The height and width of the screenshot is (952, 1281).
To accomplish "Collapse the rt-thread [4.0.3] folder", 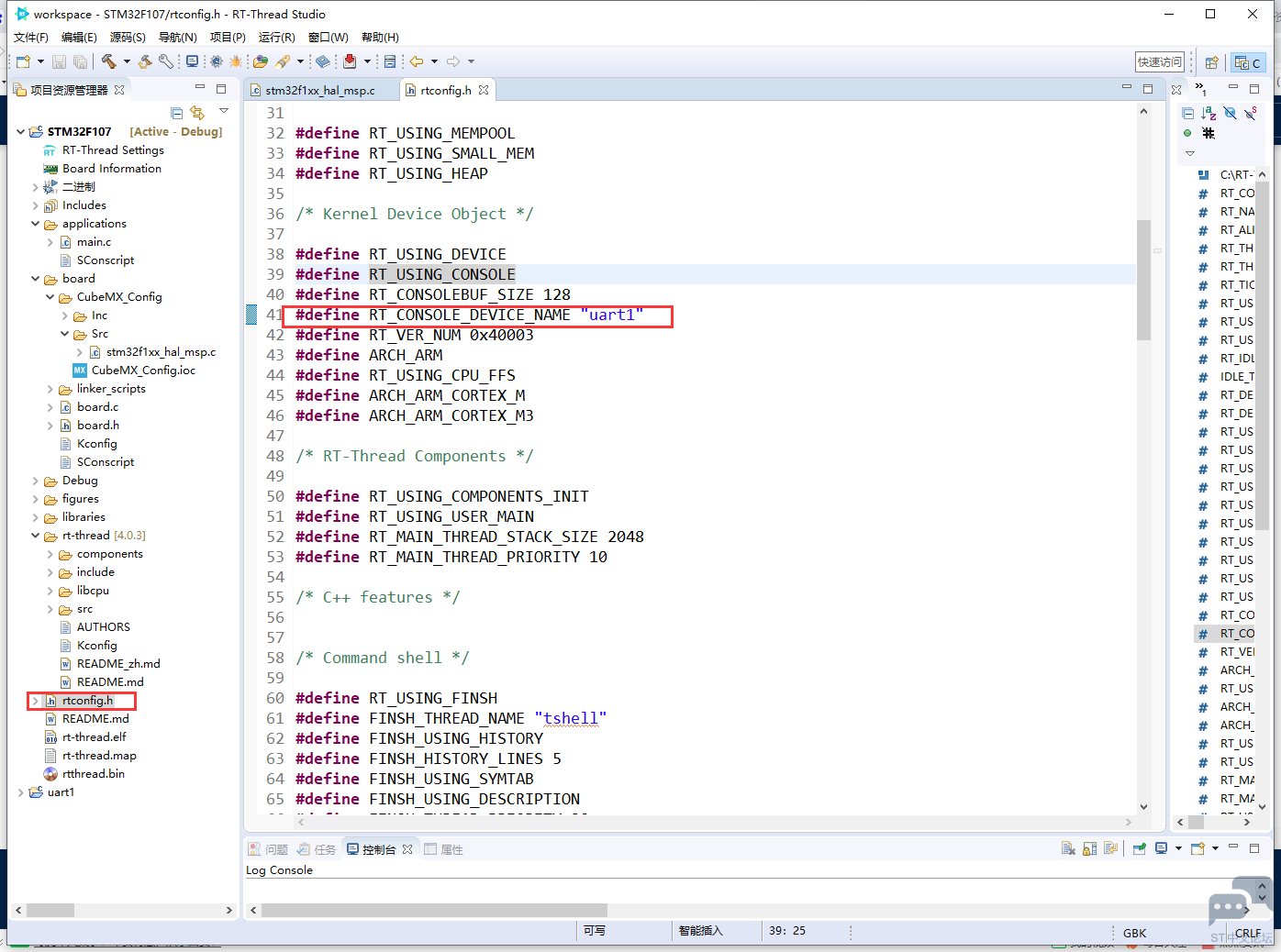I will pos(36,536).
